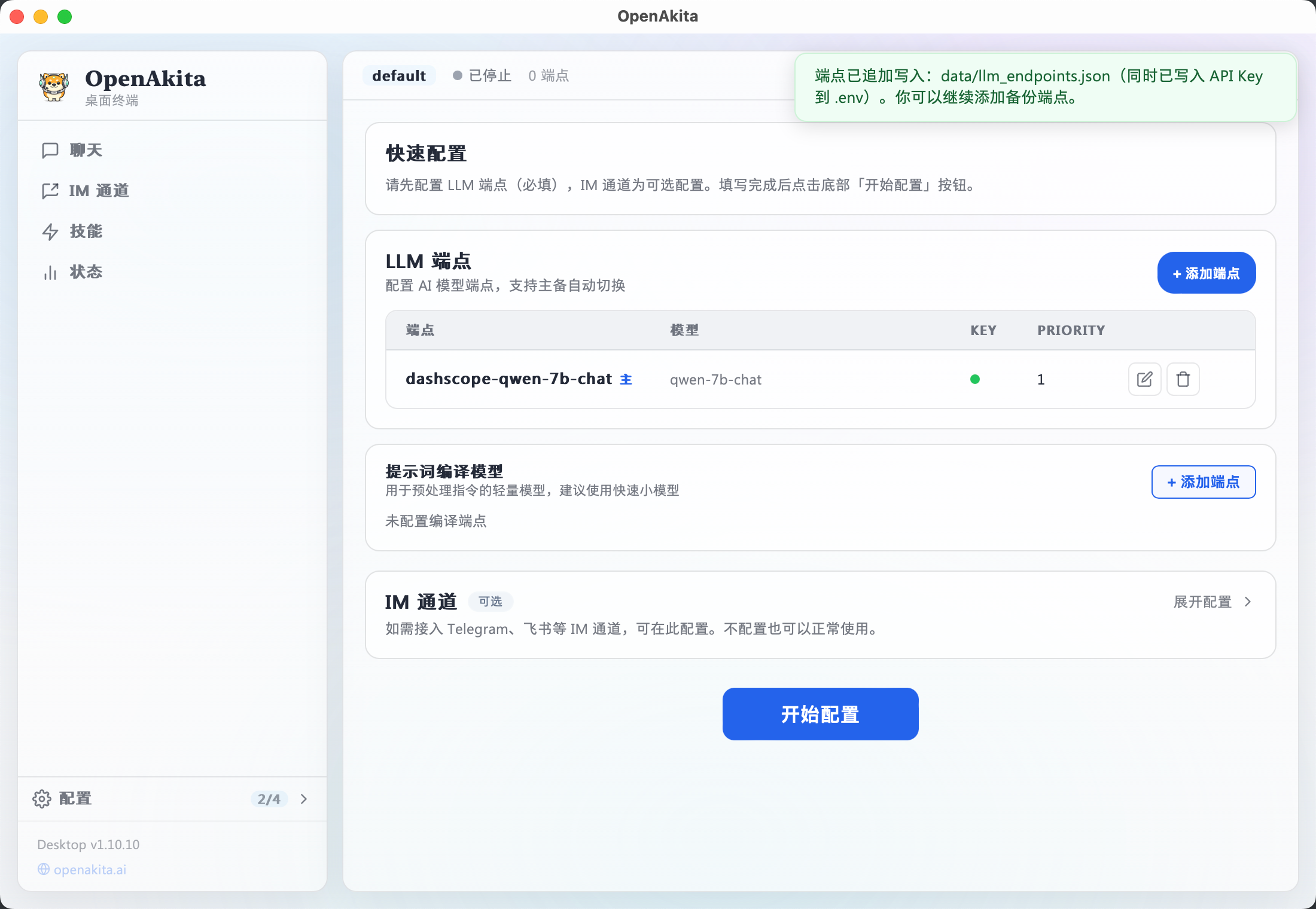
Task: Add an LLM endpoint with 添加端点
Action: click(x=1206, y=273)
